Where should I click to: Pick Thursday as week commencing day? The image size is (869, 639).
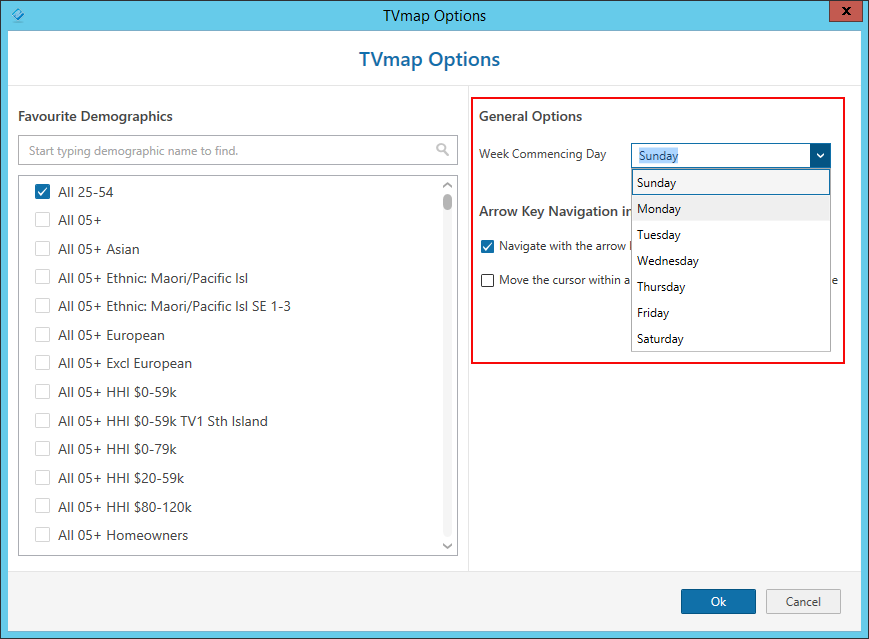pos(730,287)
